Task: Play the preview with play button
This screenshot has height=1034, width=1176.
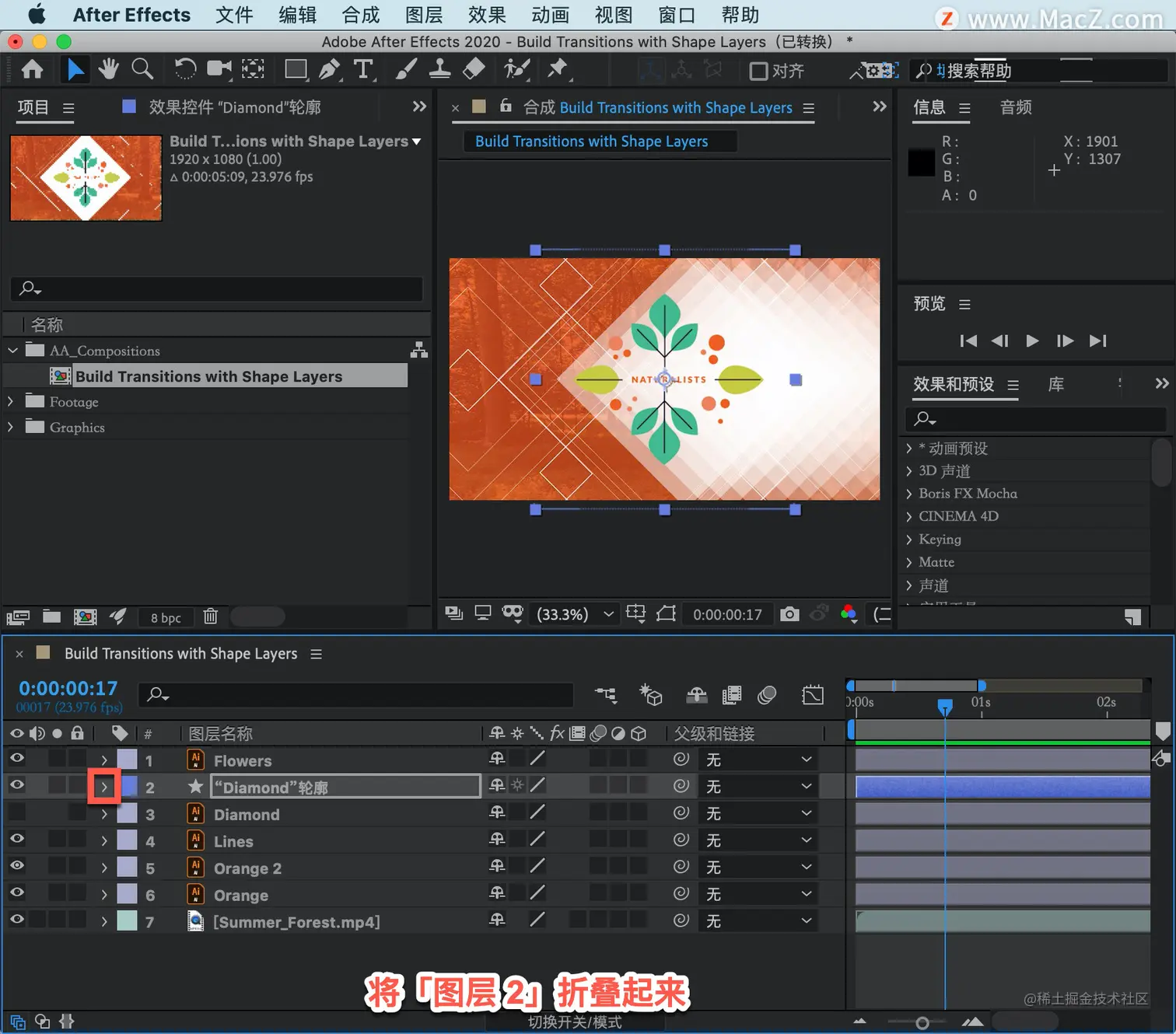Action: coord(1032,341)
